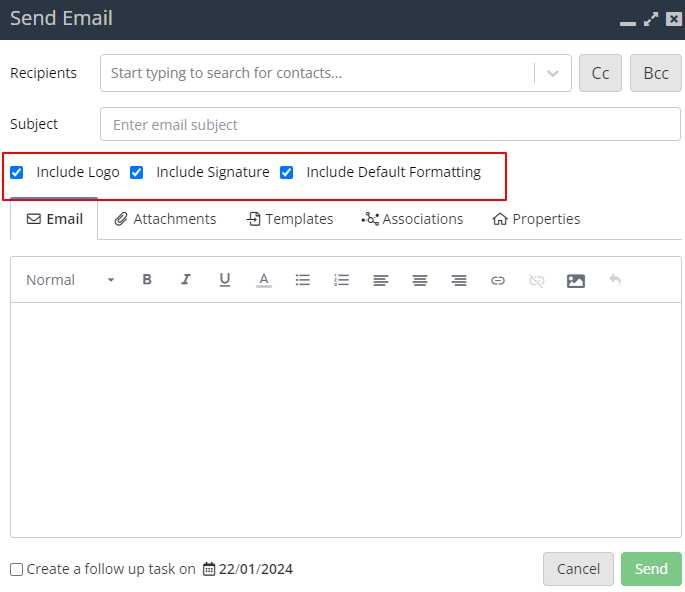Viewport: 685px width, 592px height.
Task: Enable Create a follow up task
Action: point(17,569)
